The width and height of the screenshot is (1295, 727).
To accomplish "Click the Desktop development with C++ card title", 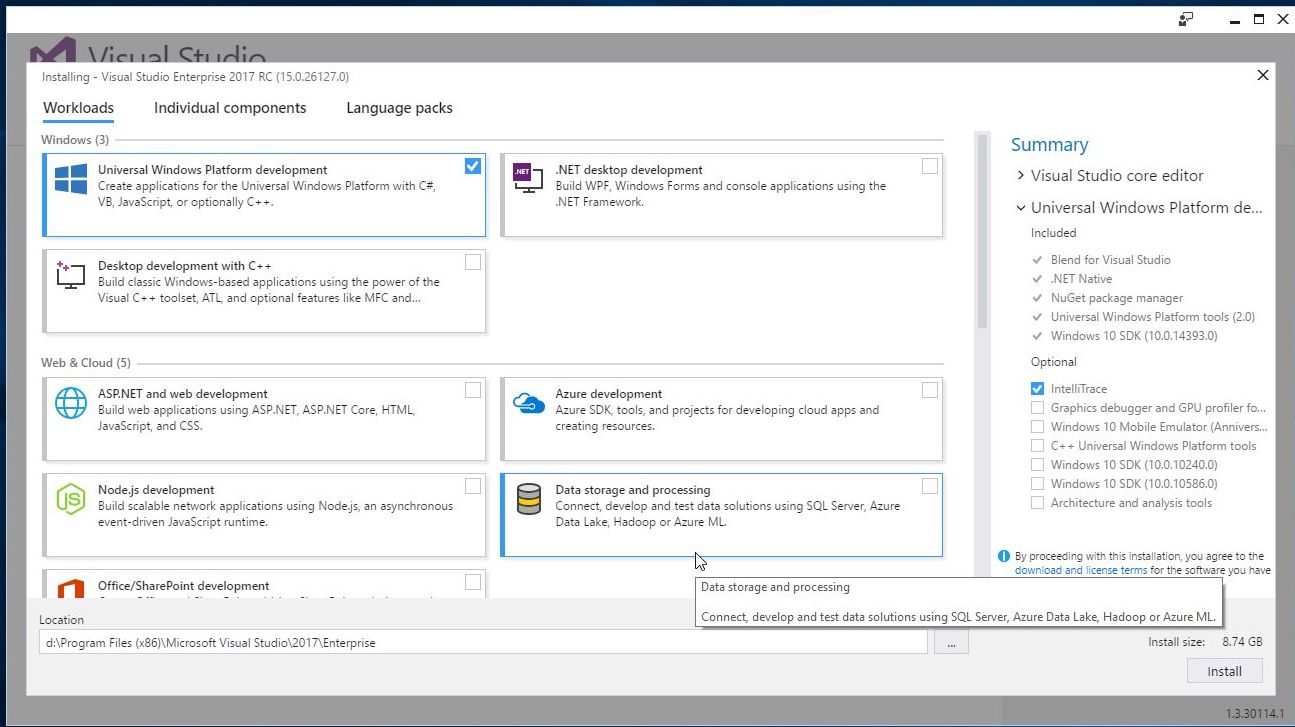I will (185, 266).
